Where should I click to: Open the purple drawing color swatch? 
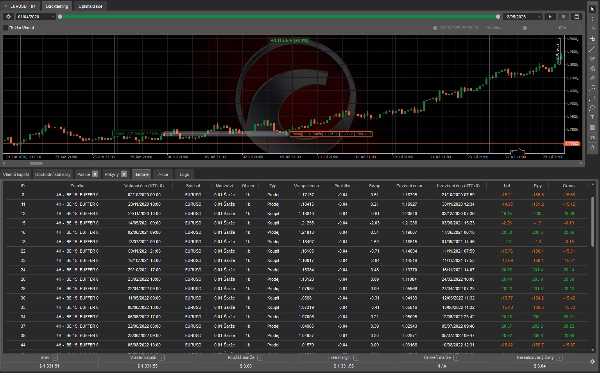[x=592, y=127]
